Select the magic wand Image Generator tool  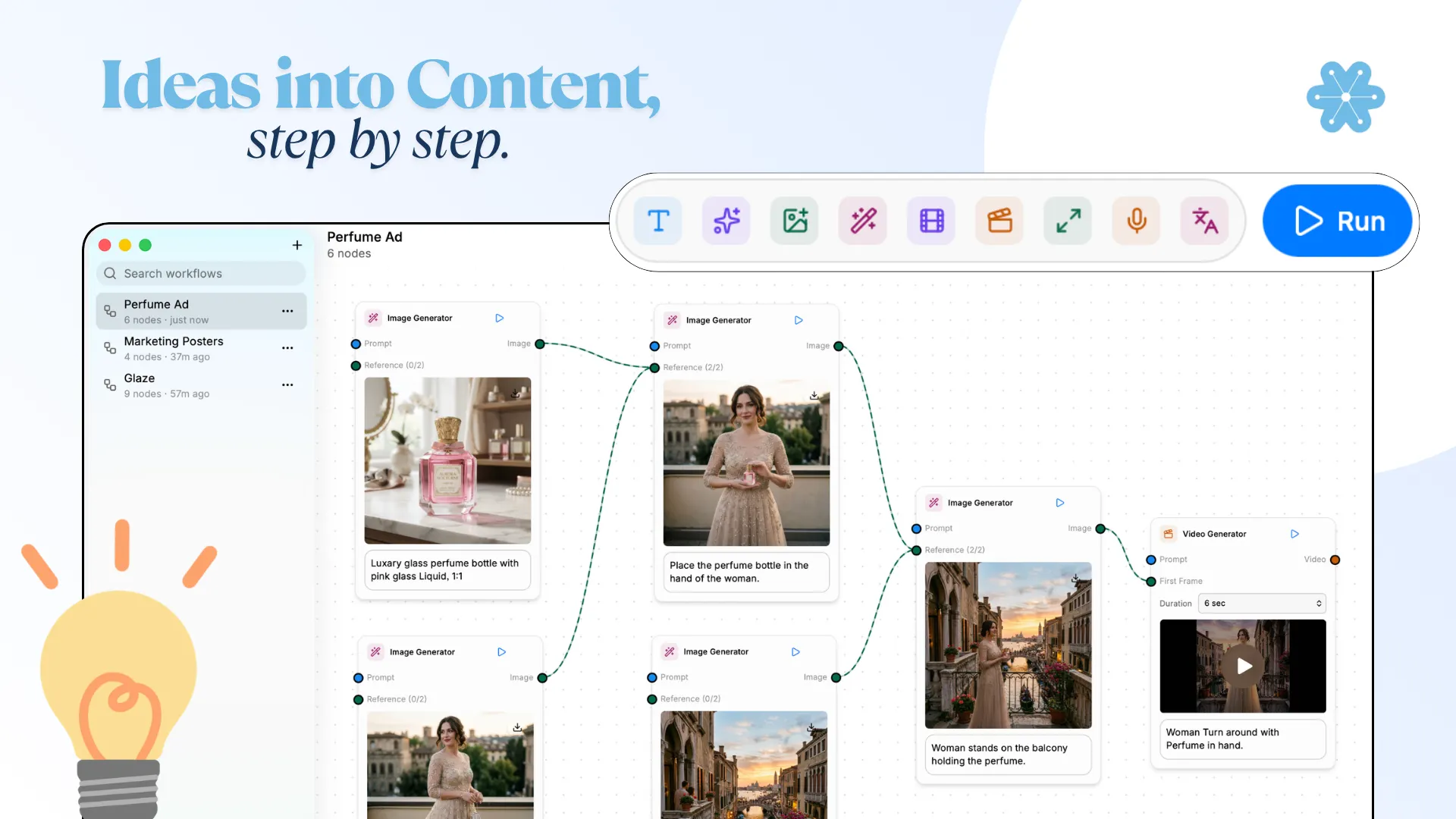[863, 221]
